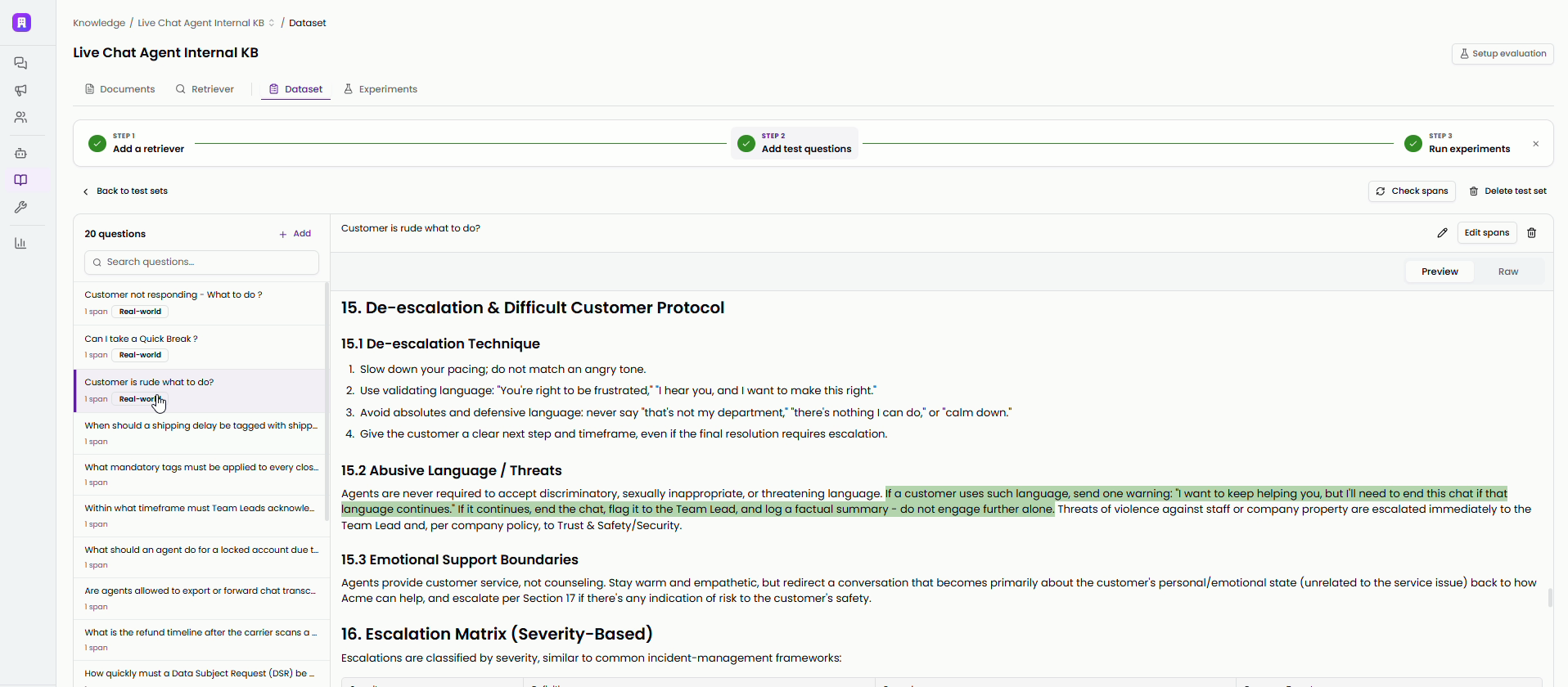Open the wrench tools sidebar icon
Screen dimensions: 1568x687
(x=21, y=208)
